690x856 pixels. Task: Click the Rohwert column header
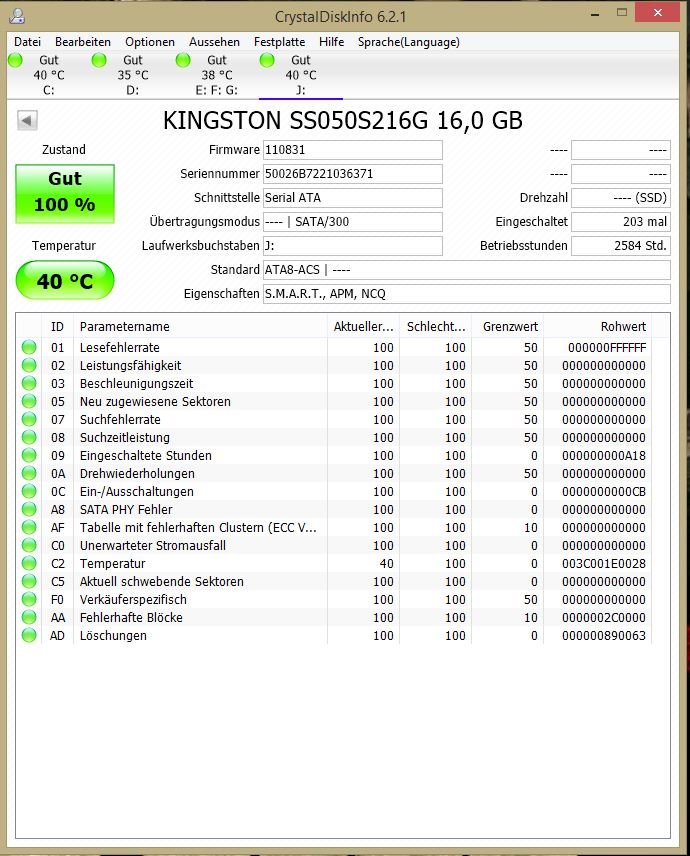click(x=598, y=326)
